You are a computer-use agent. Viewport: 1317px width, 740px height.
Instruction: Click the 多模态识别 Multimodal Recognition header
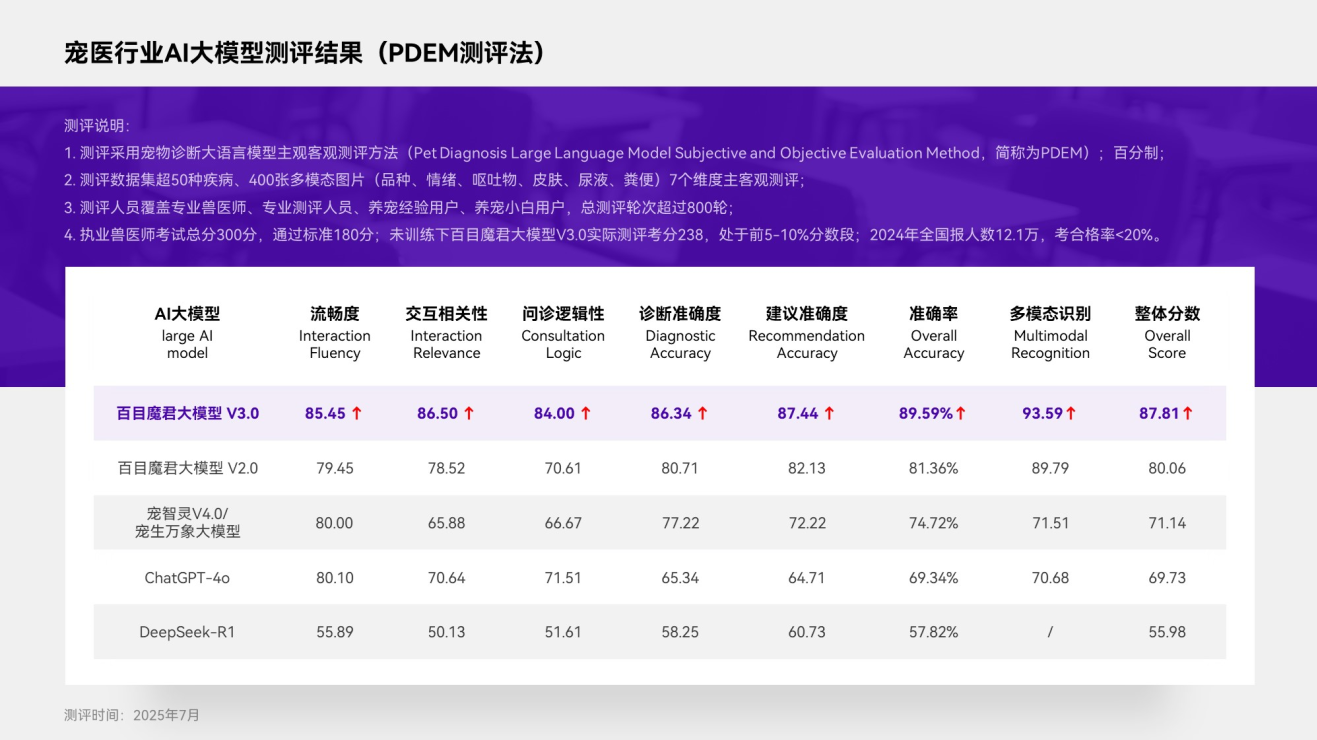[1050, 333]
